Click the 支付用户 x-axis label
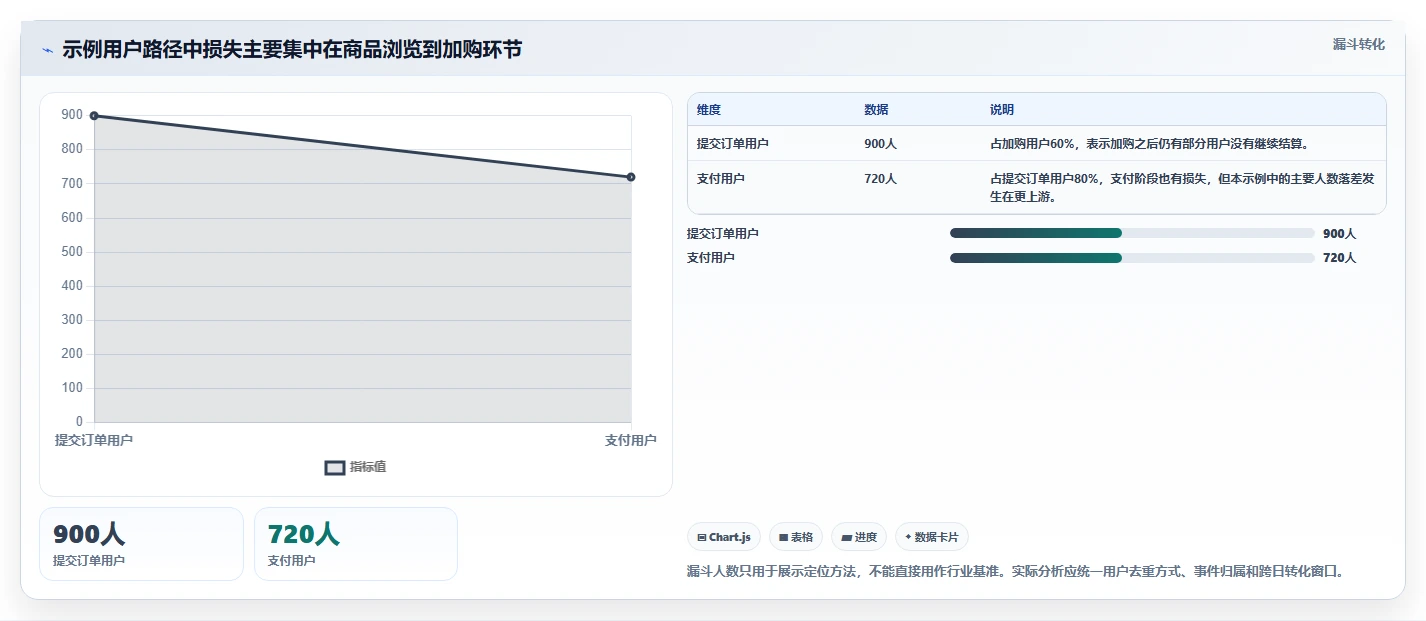 631,440
